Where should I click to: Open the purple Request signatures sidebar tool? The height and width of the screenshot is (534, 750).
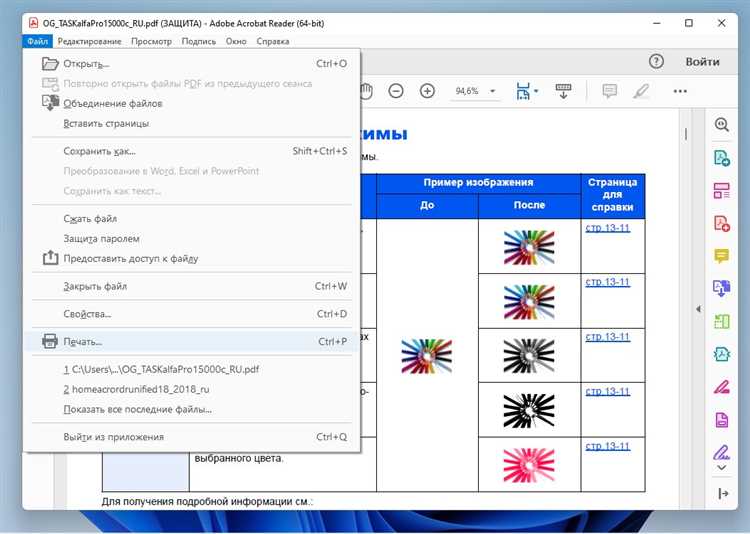721,420
